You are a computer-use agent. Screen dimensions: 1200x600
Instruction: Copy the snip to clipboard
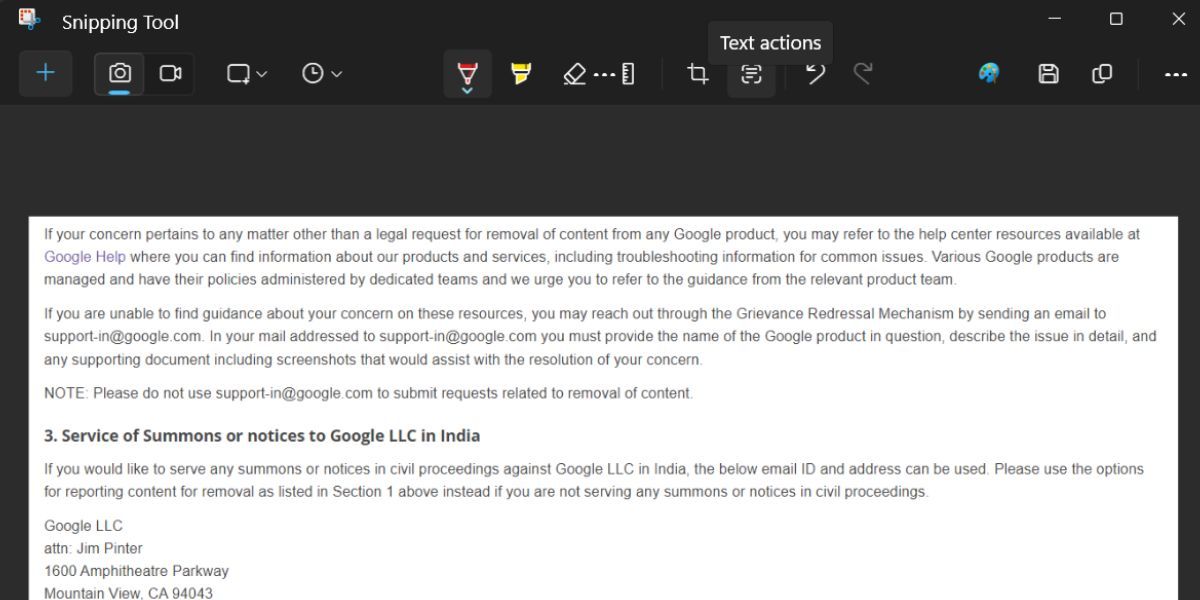click(1102, 73)
